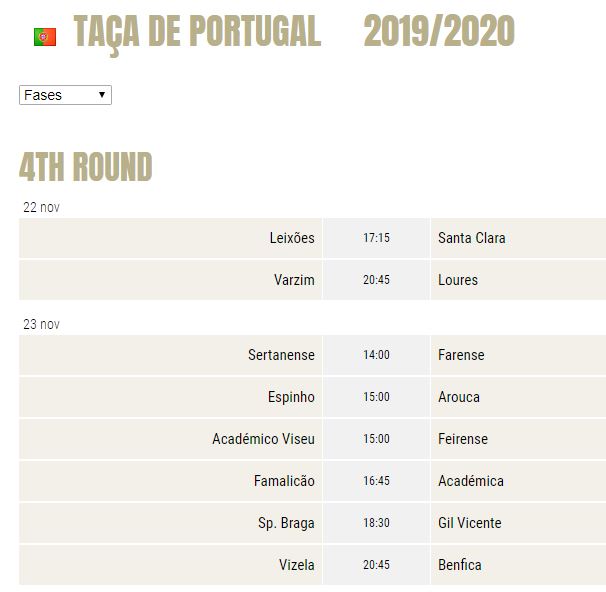The width and height of the screenshot is (606, 592).
Task: Open the Gil Vicente team link
Action: [470, 524]
